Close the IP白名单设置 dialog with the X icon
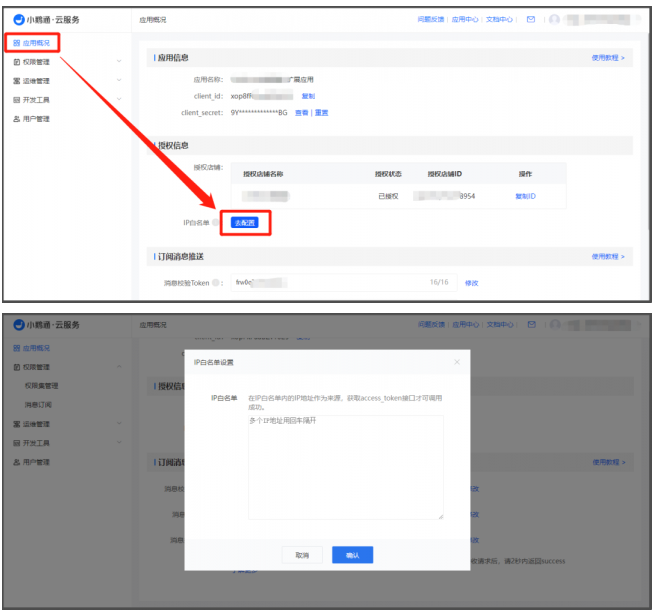This screenshot has width=656, height=613. 457,361
